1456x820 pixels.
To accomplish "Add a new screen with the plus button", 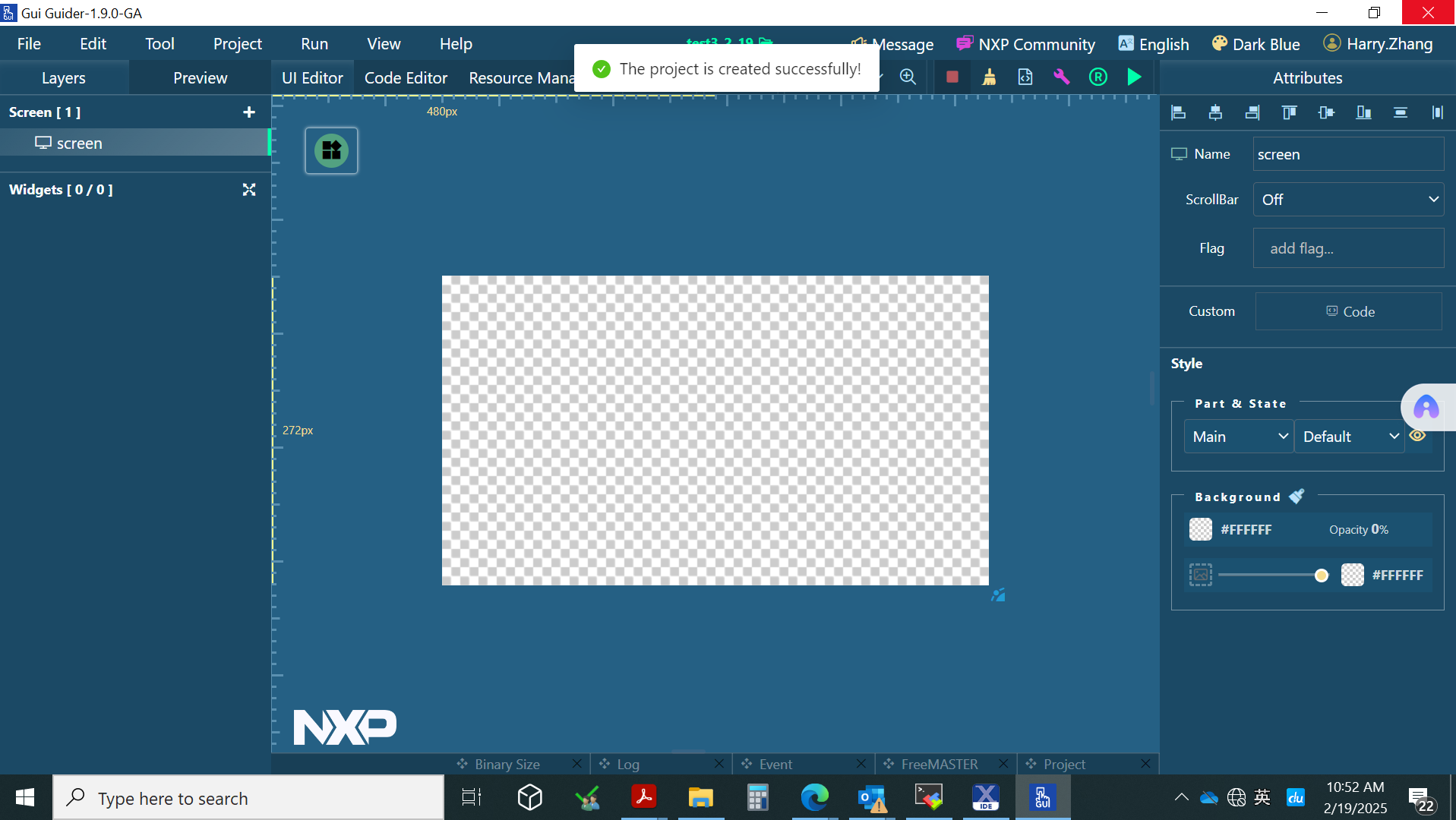I will click(x=248, y=112).
